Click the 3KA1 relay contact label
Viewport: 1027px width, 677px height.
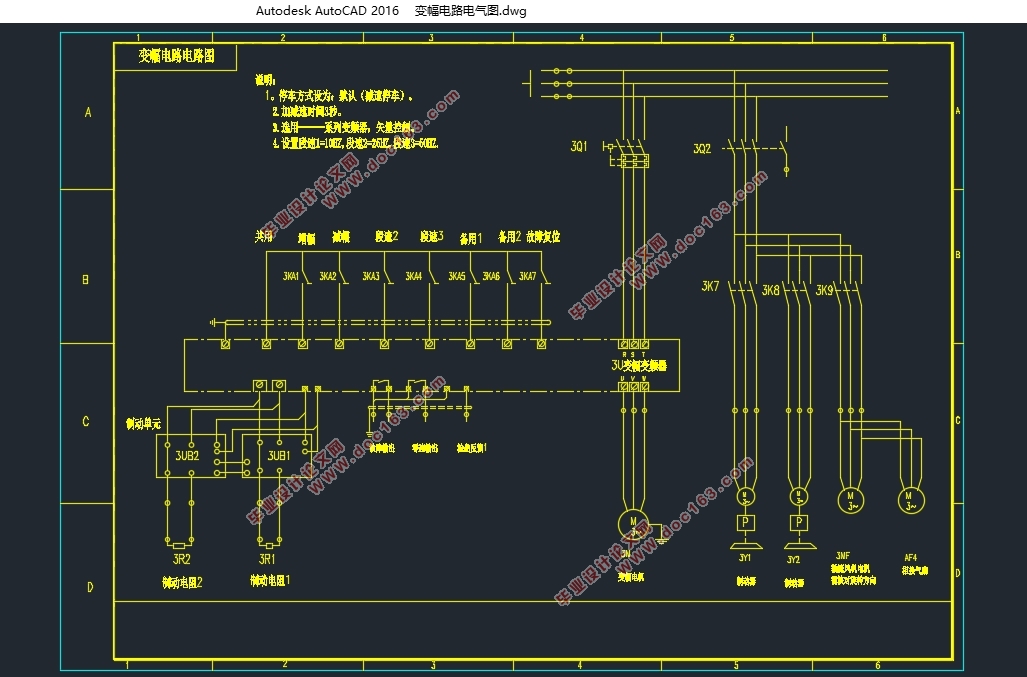point(291,276)
